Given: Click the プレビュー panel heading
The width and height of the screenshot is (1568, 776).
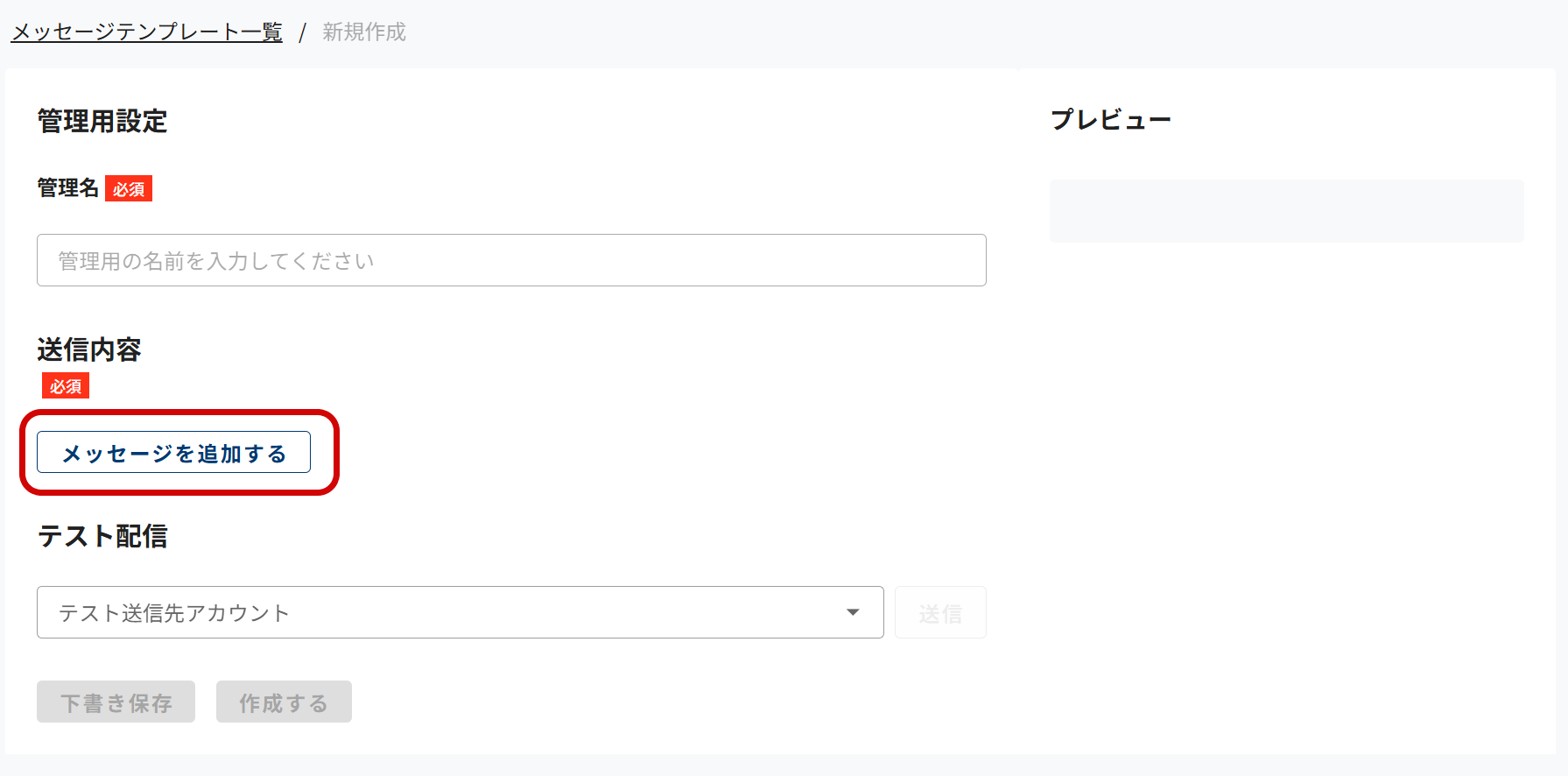Looking at the screenshot, I should click(1110, 120).
